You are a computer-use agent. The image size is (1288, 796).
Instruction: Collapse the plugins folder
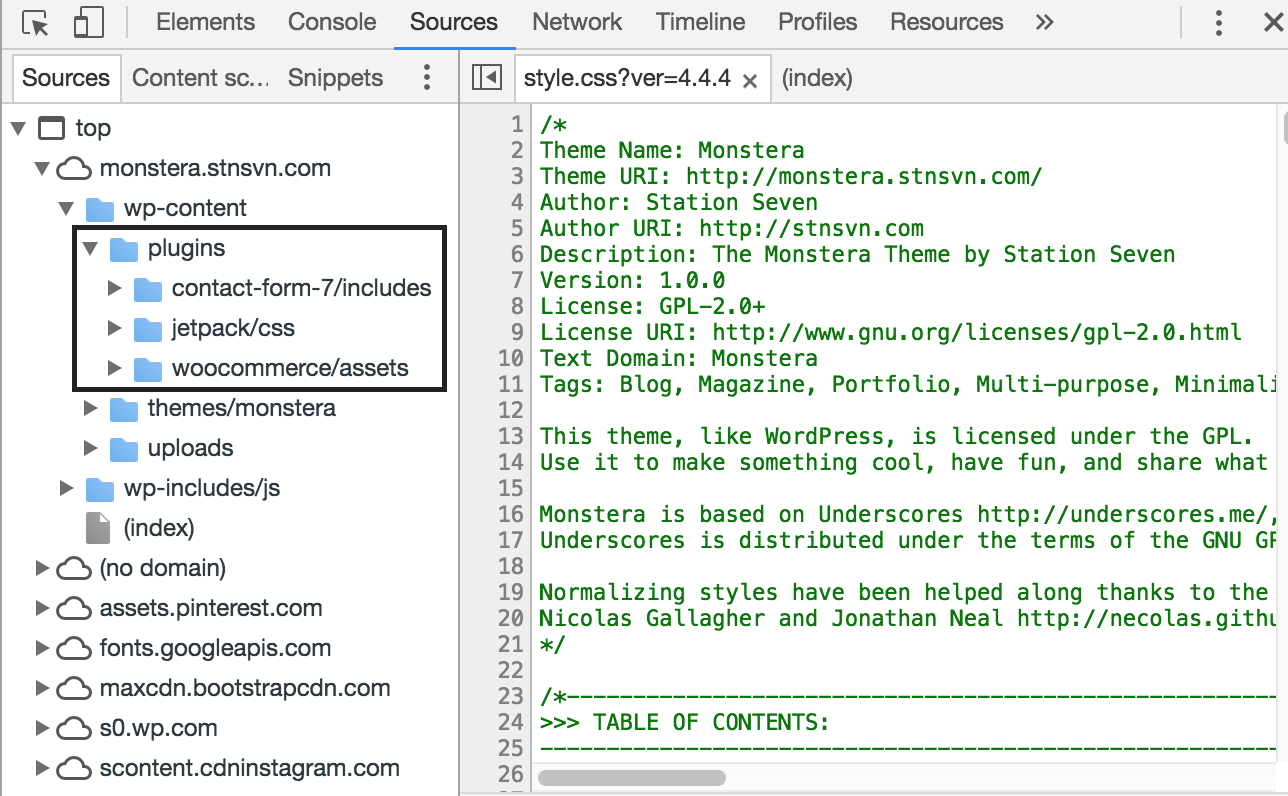(x=90, y=248)
